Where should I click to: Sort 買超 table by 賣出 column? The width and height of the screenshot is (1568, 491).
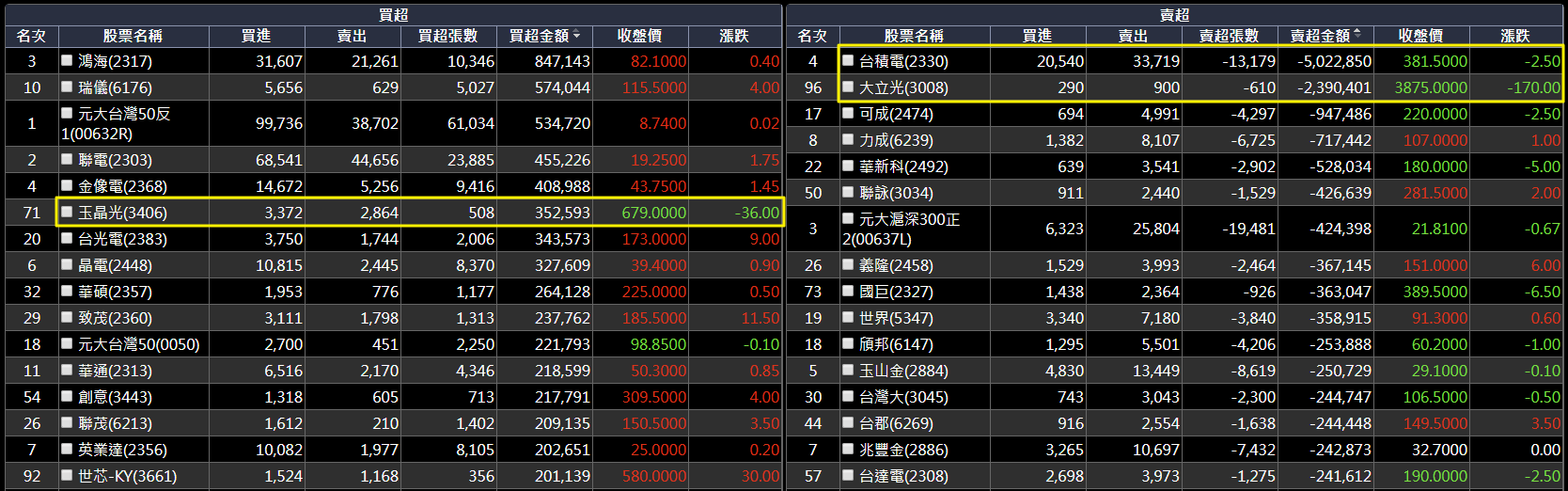pos(353,36)
